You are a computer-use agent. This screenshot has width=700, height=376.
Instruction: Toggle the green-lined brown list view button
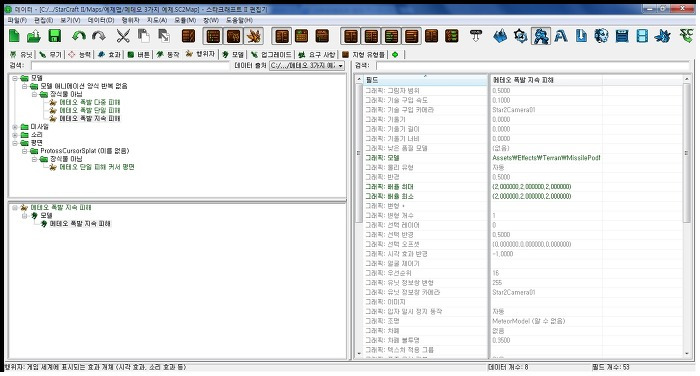(391, 36)
